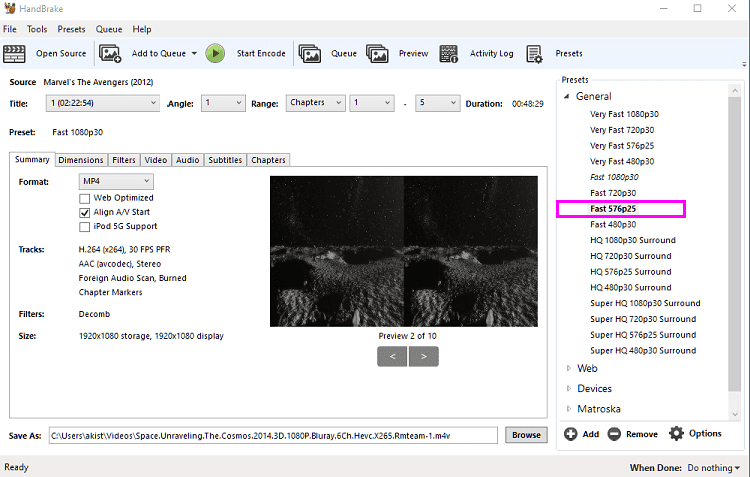Uncheck the Align A/V Start checkbox

click(x=85, y=212)
